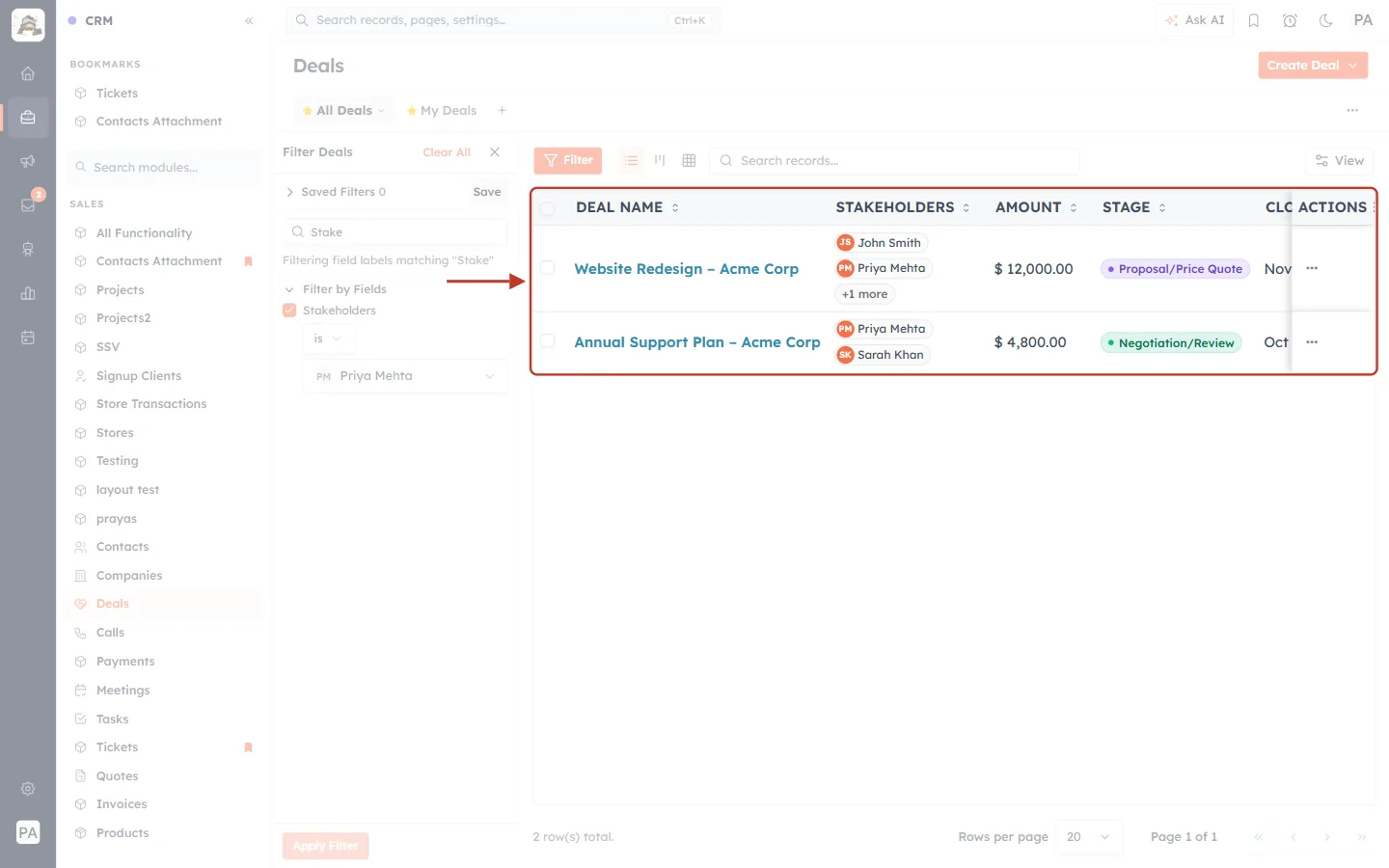Open the Rows per page dropdown

point(1088,837)
